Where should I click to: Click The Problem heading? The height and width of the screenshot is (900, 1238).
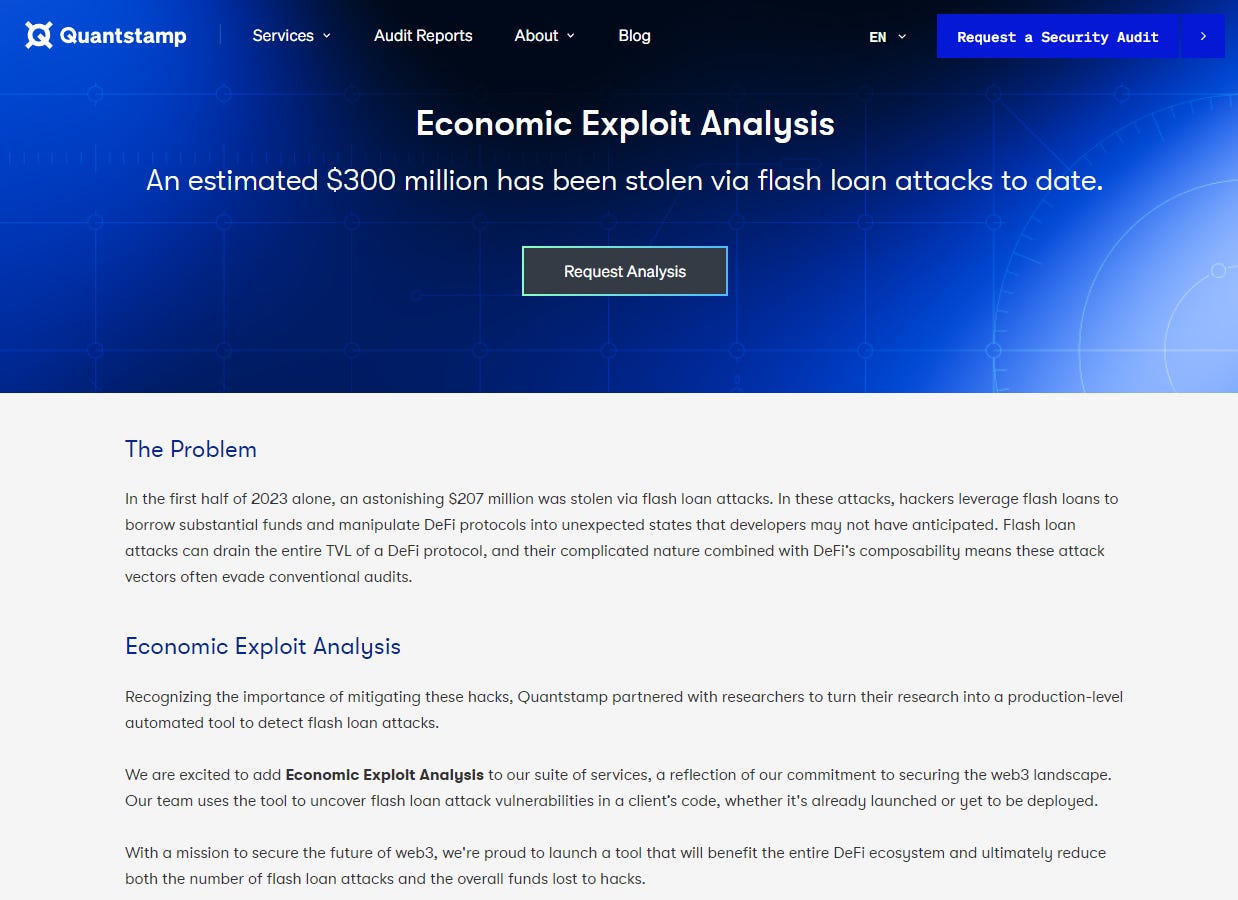tap(191, 449)
